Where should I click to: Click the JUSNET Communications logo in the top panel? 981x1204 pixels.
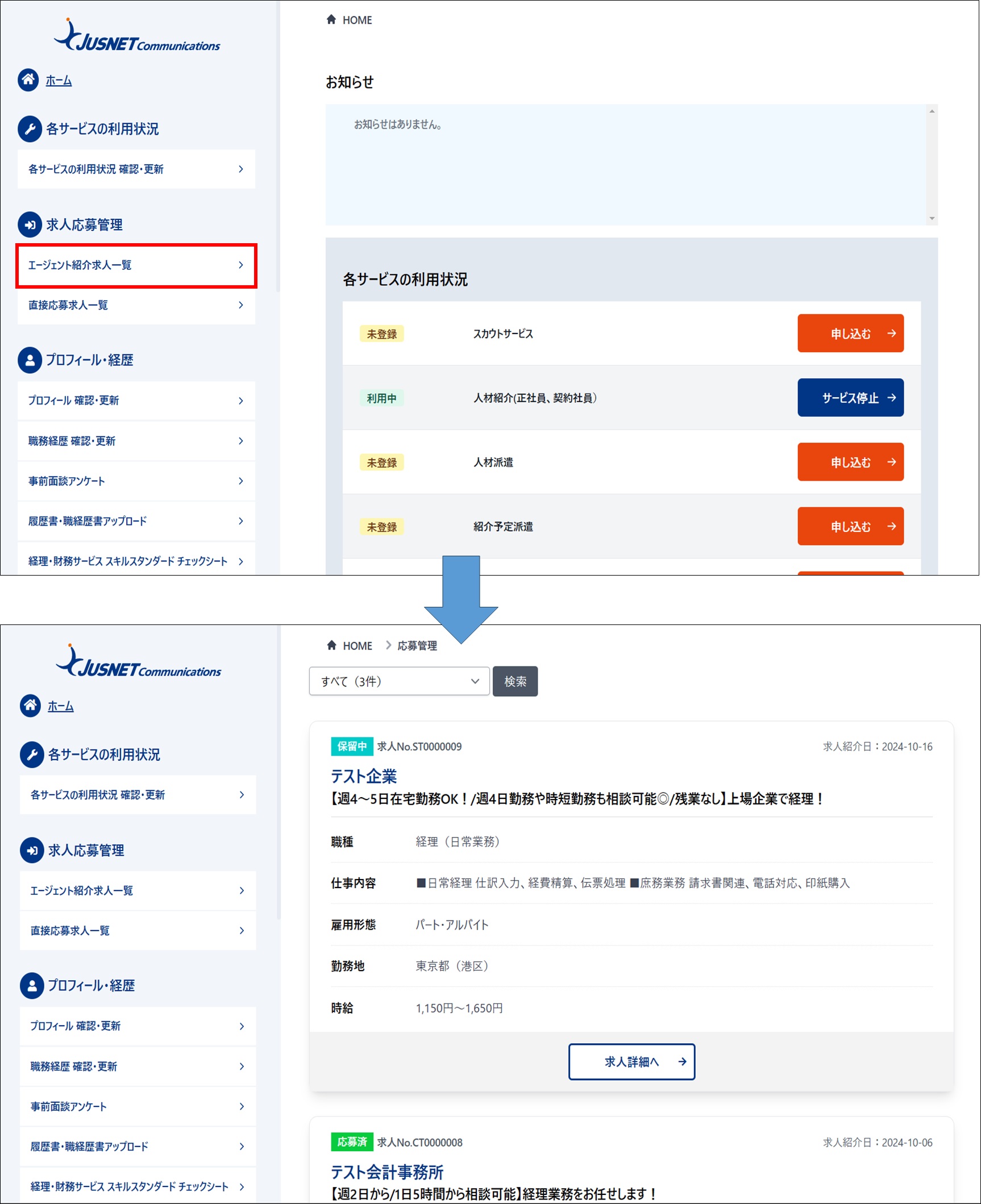(136, 36)
